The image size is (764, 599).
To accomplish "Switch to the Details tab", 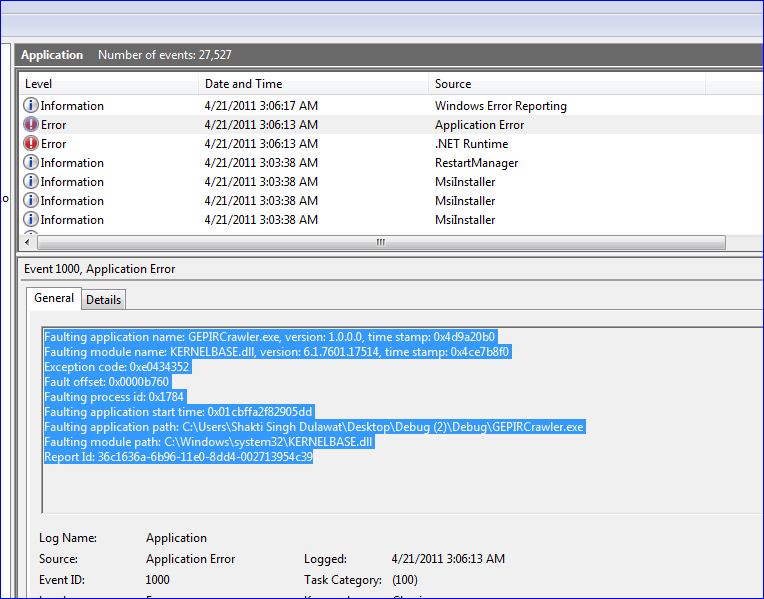I will click(103, 300).
